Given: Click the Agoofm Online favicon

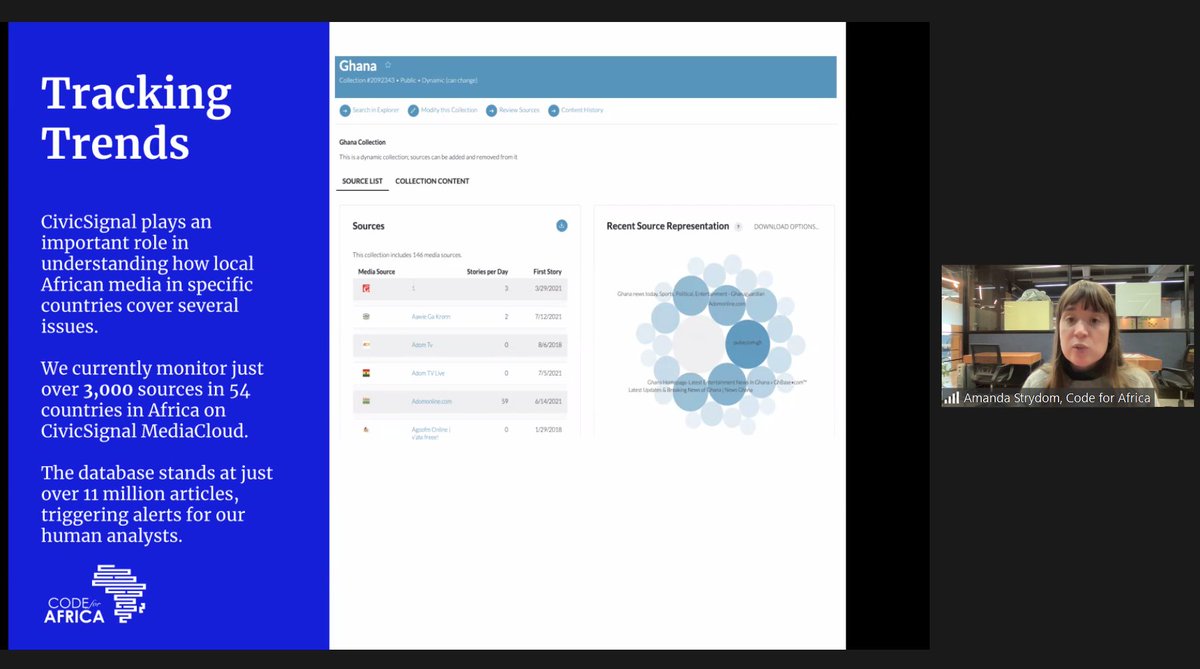Looking at the screenshot, I should (364, 428).
